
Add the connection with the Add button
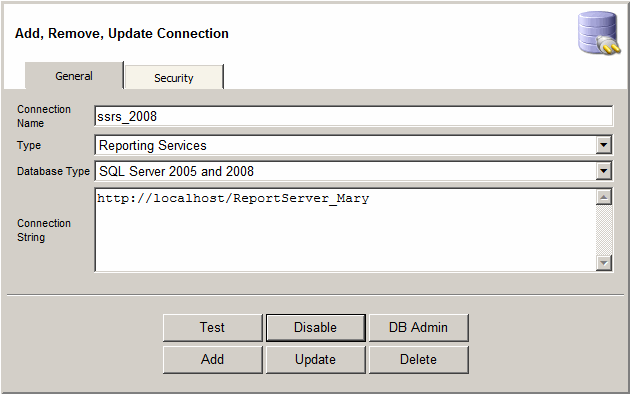coord(213,359)
